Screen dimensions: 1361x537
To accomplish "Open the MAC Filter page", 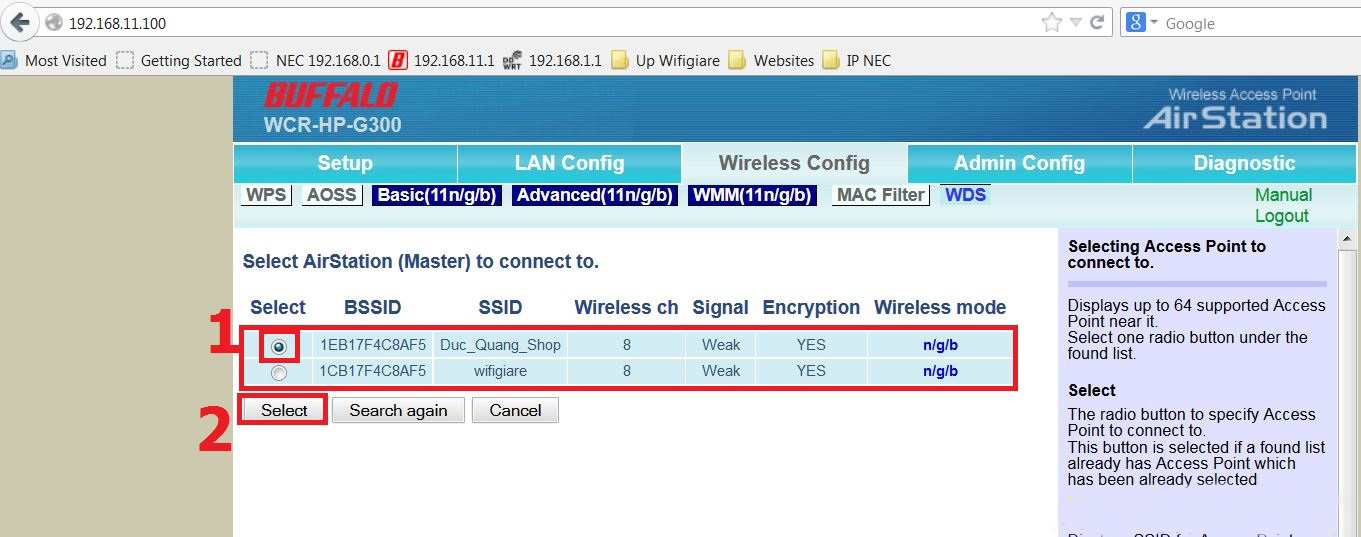I will point(880,195).
